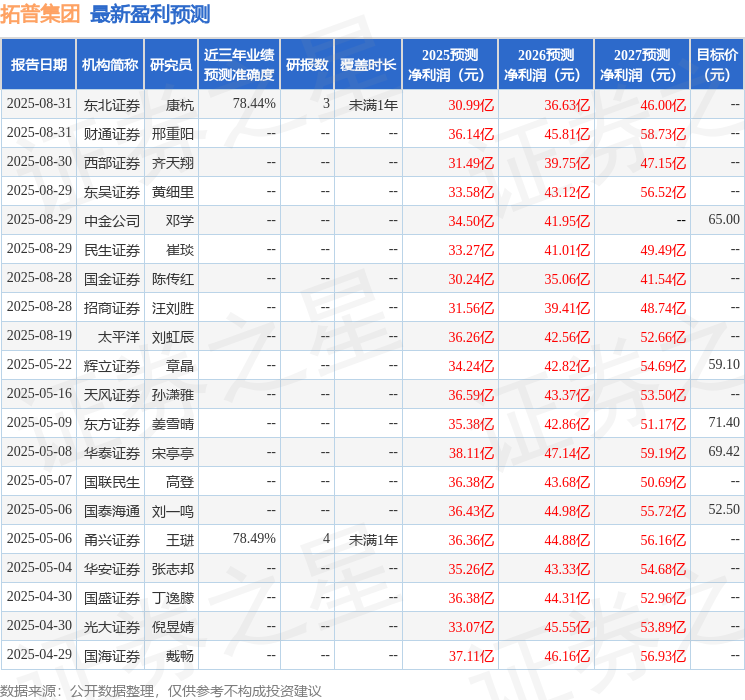Click the 拓普集团 title text

click(40, 14)
